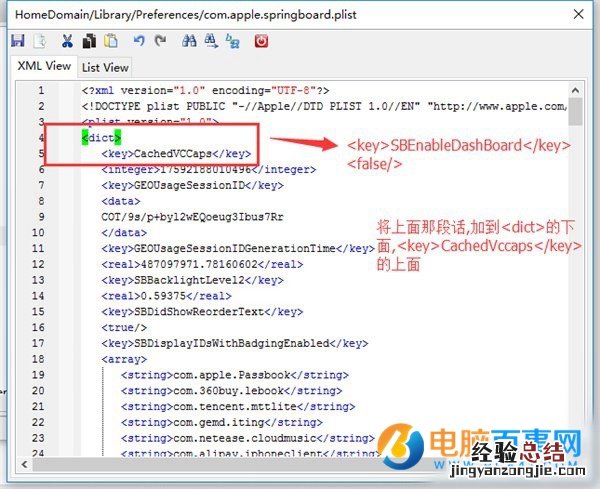Cut selection with the scissors icon
This screenshot has height=489, width=600.
67,41
